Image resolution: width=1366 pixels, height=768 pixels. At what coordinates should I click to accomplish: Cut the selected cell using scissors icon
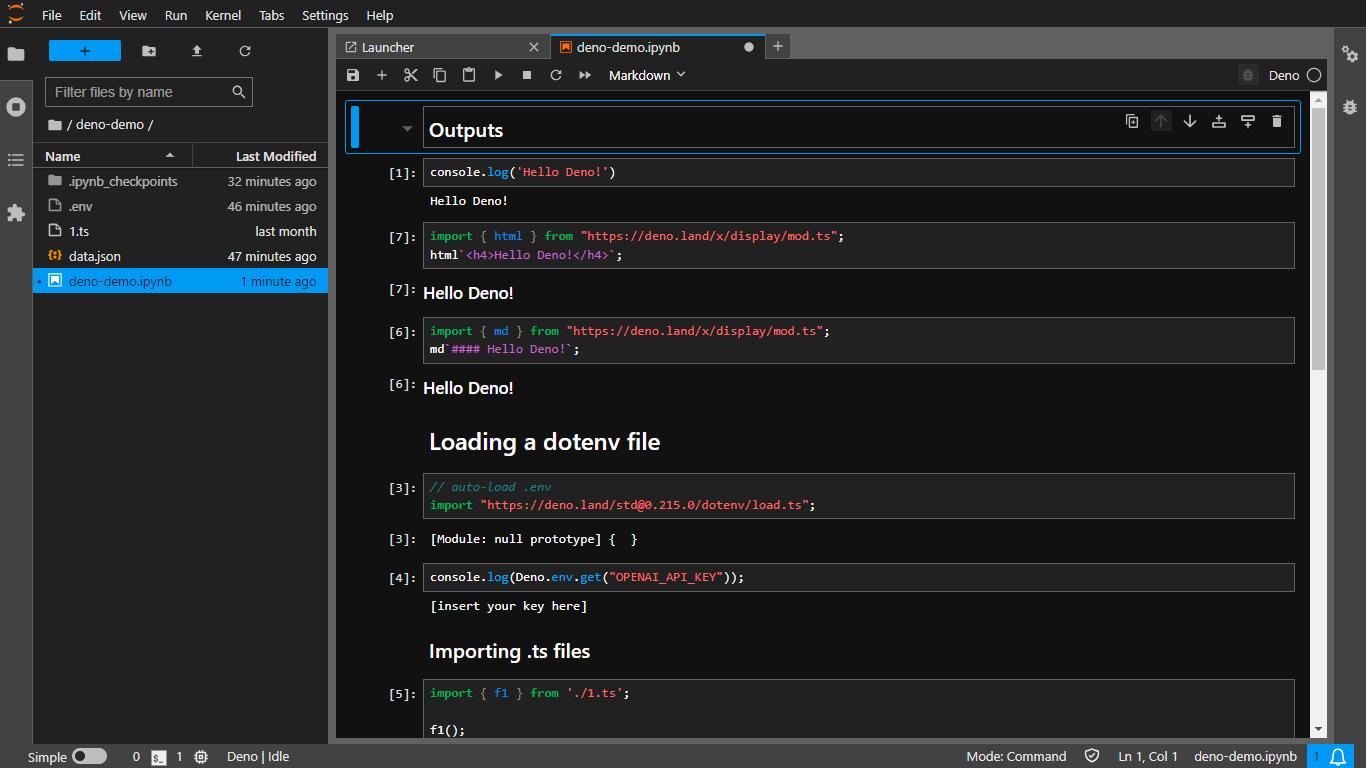click(x=411, y=75)
